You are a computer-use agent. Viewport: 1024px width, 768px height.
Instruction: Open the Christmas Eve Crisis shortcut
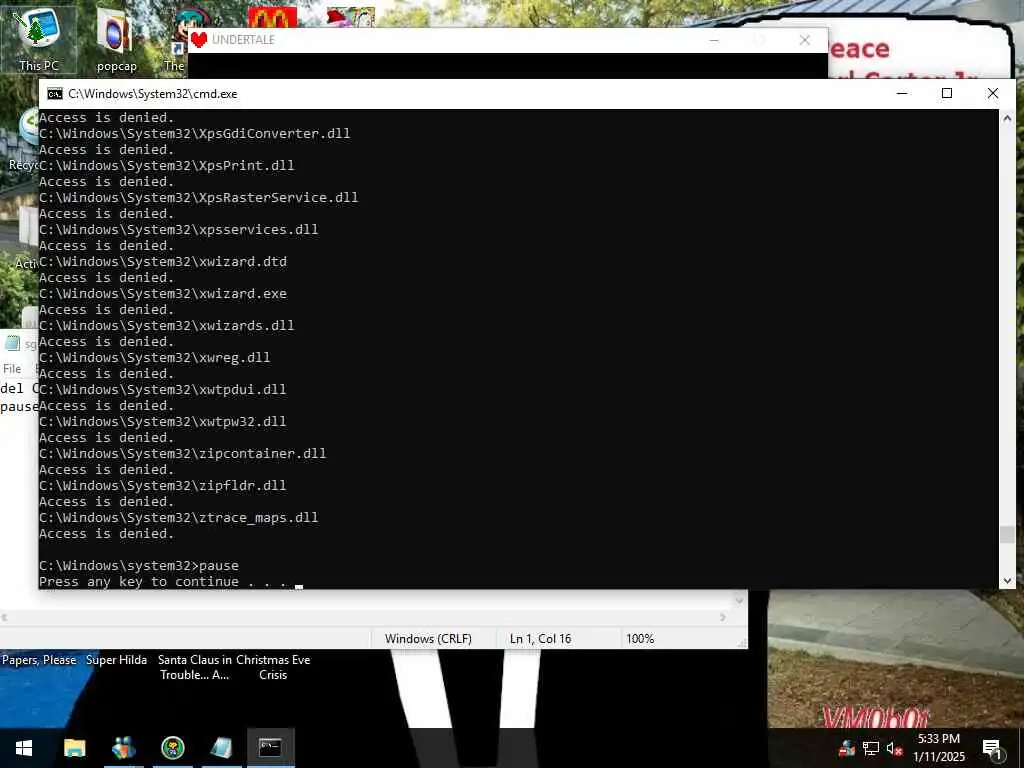point(273,667)
